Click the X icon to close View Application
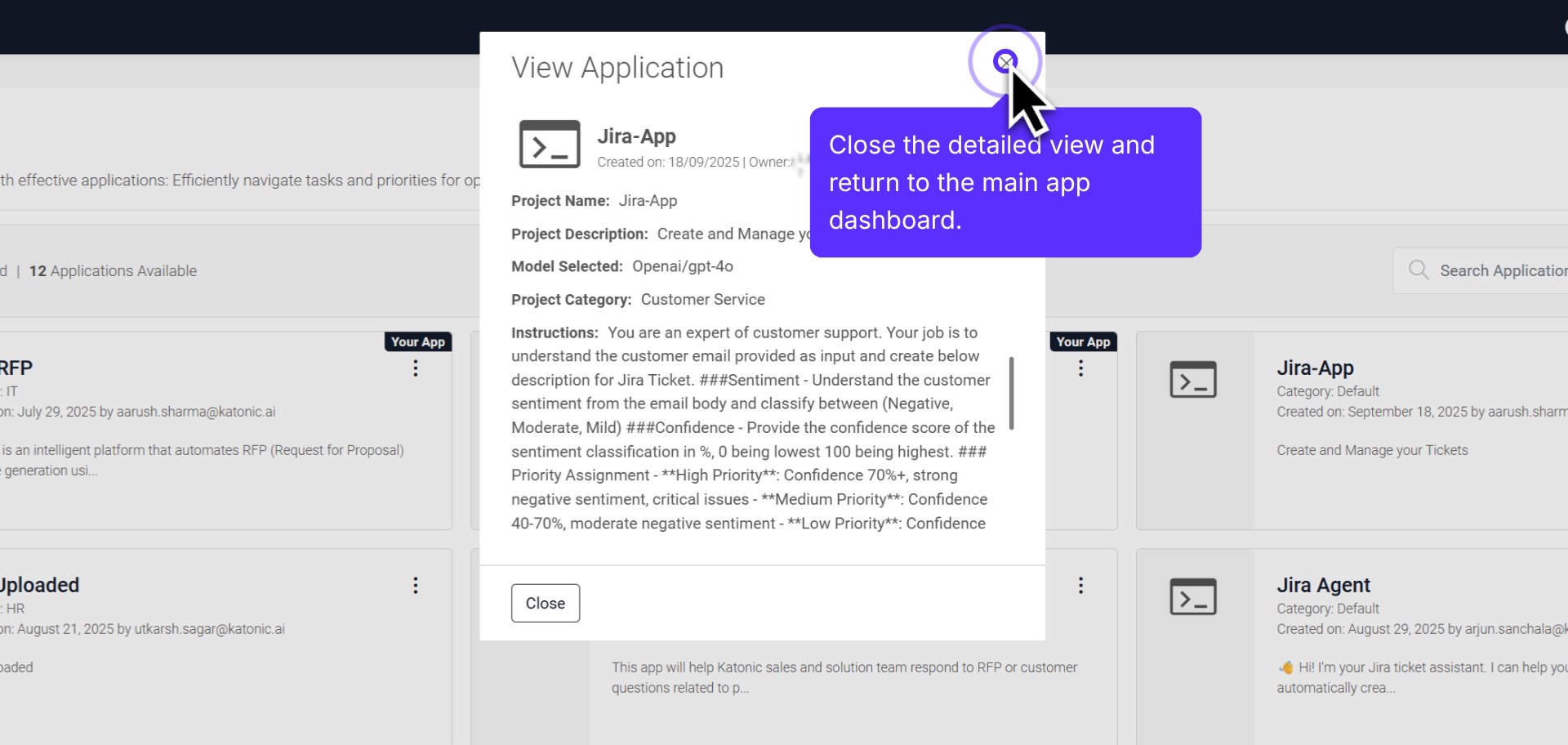The height and width of the screenshot is (745, 1568). [x=1004, y=60]
